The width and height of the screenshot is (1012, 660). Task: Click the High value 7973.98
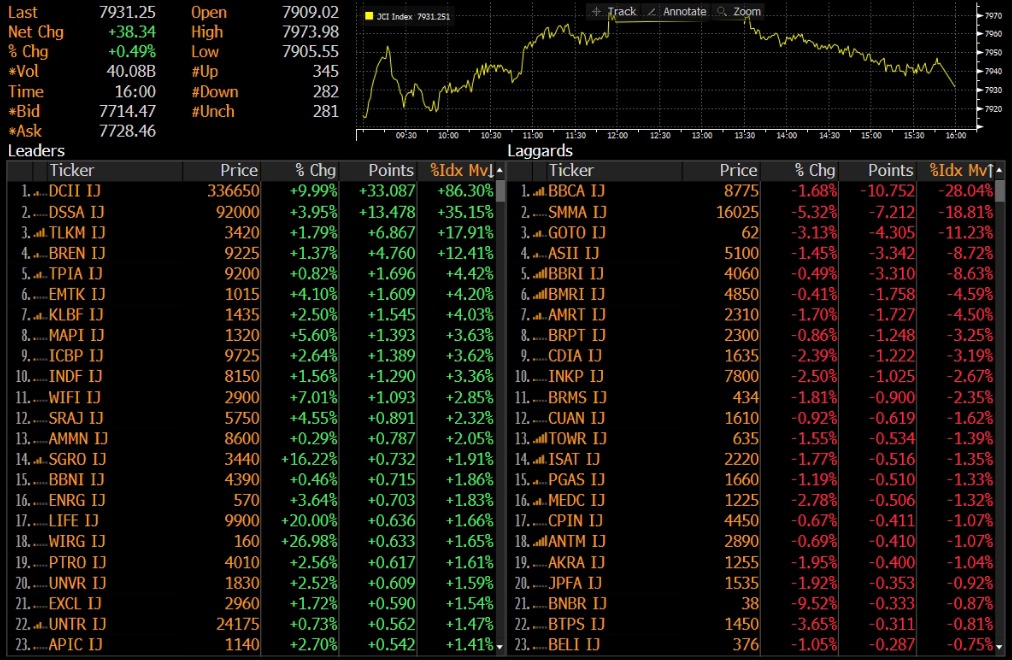pos(310,32)
